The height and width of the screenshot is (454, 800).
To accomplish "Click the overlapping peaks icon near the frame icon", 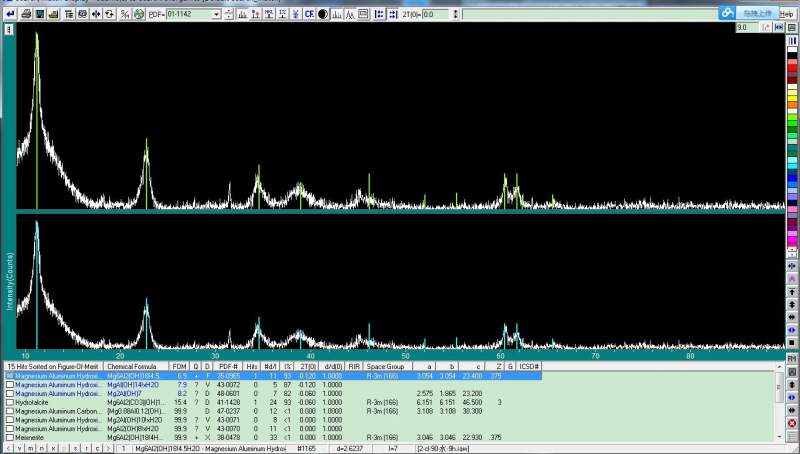I will (x=350, y=14).
